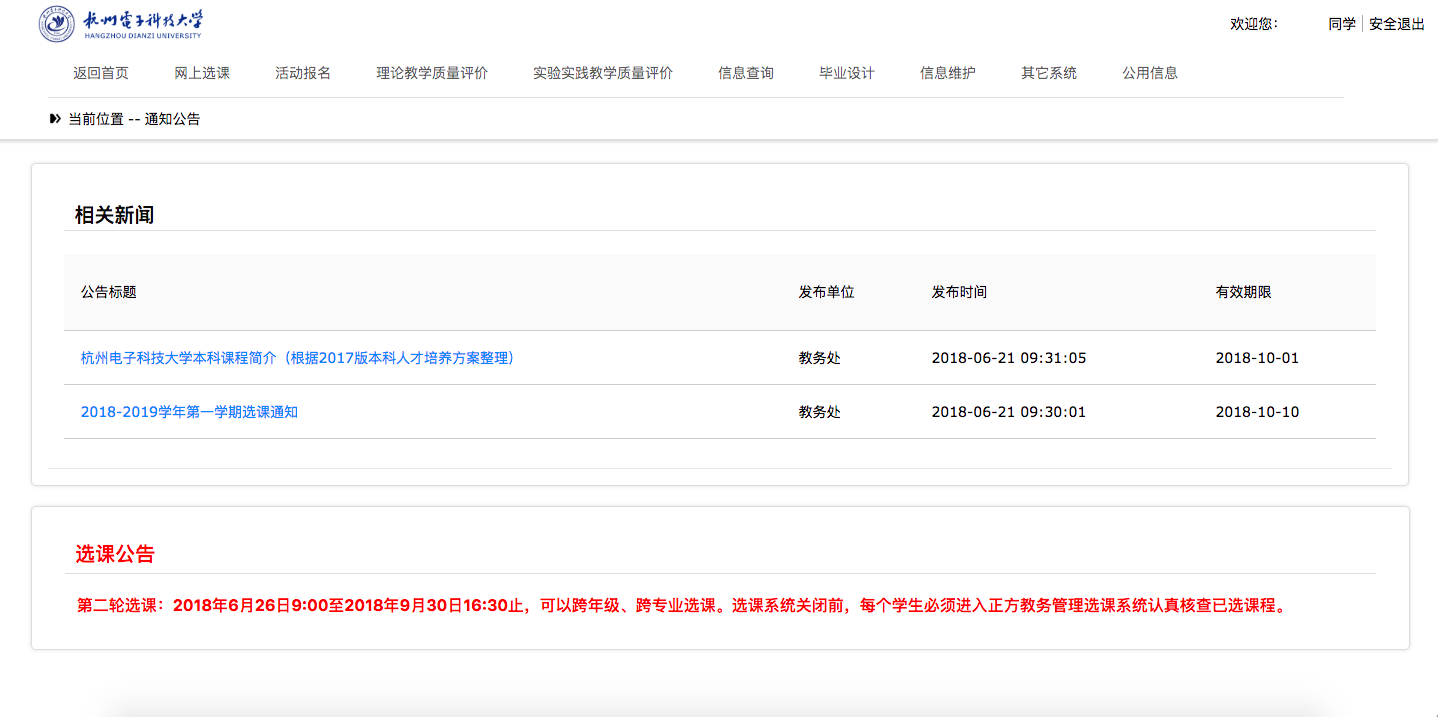Viewport: 1438px width, 717px height.
Task: Click the red 第二轮选课 notice text
Action: [x=681, y=605]
